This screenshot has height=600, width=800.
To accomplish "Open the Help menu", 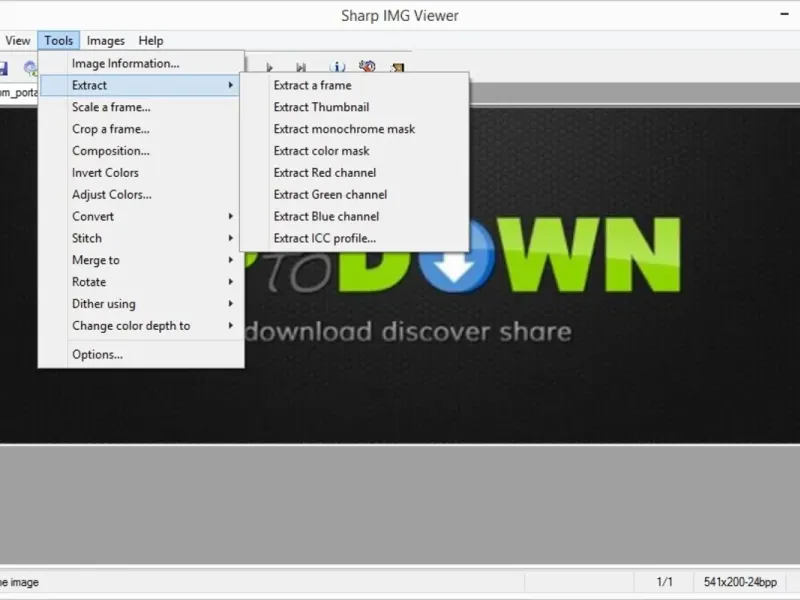I will (x=151, y=40).
